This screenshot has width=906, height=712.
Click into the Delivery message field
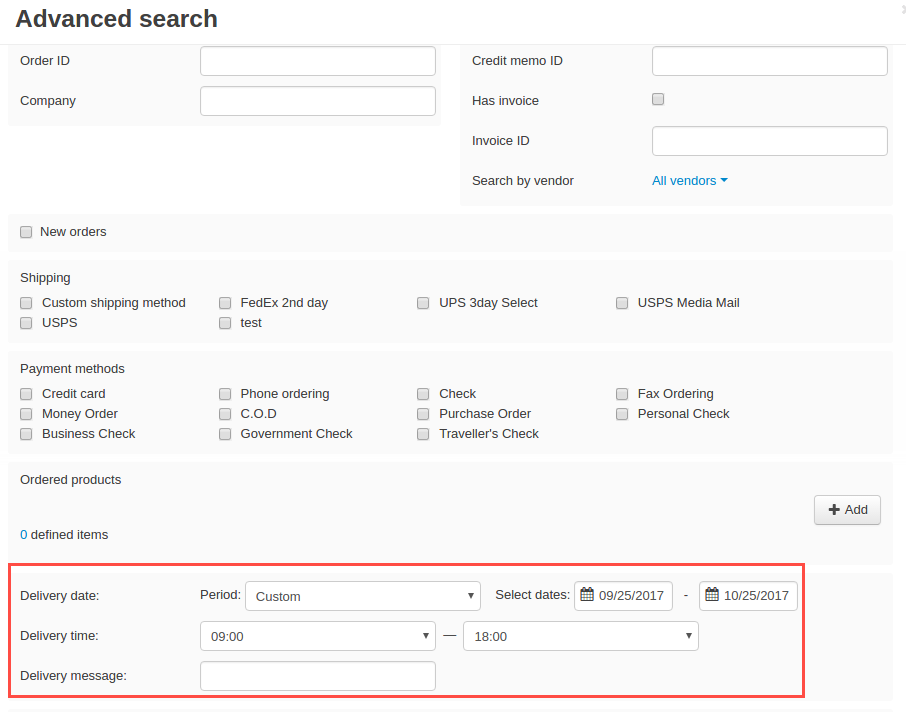(318, 676)
